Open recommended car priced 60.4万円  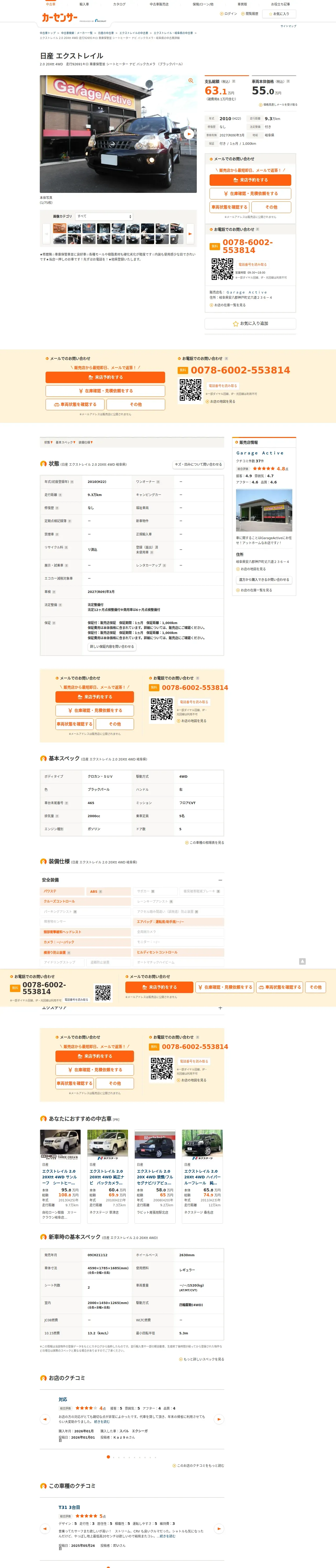tap(107, 1176)
